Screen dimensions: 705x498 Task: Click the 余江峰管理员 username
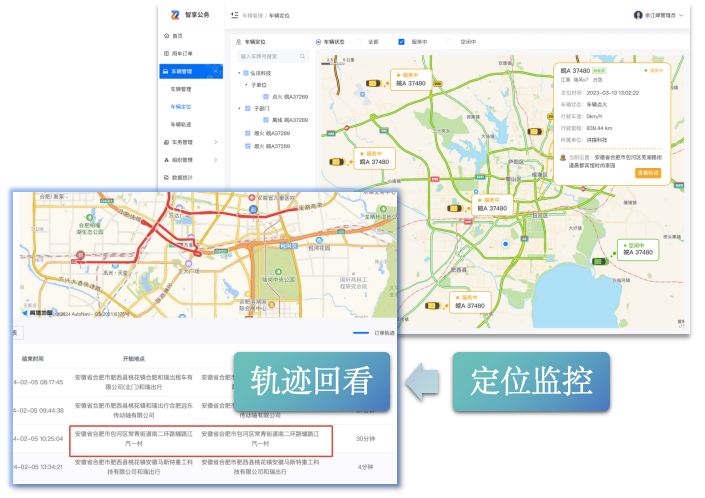pyautogui.click(x=660, y=15)
